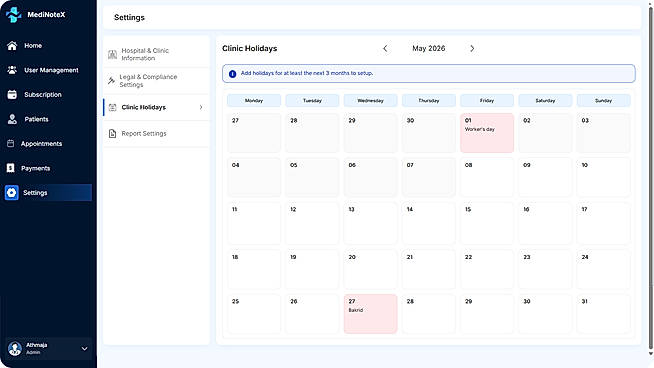The width and height of the screenshot is (654, 368).
Task: Click the Home house icon
Action: [12, 45]
